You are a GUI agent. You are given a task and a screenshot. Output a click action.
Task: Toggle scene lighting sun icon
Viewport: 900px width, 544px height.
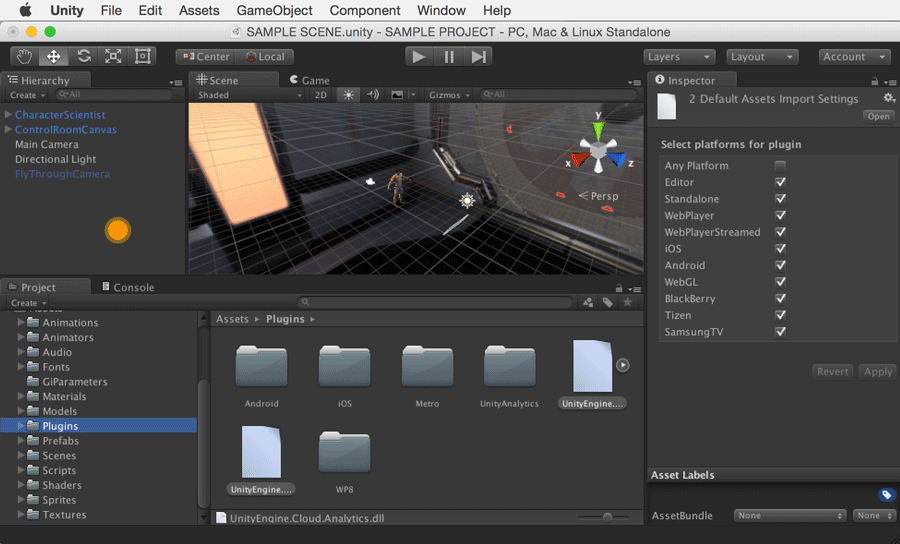348,95
